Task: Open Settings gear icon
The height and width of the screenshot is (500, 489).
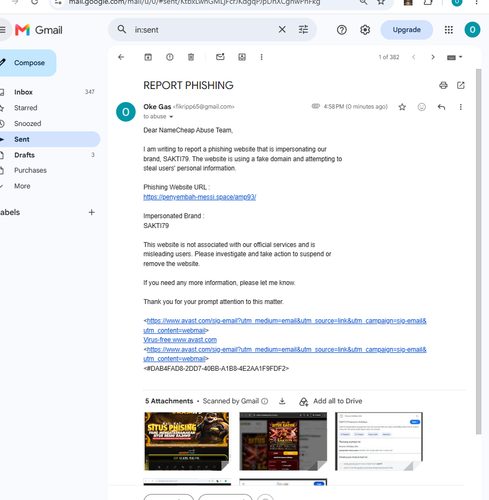Action: pyautogui.click(x=365, y=30)
